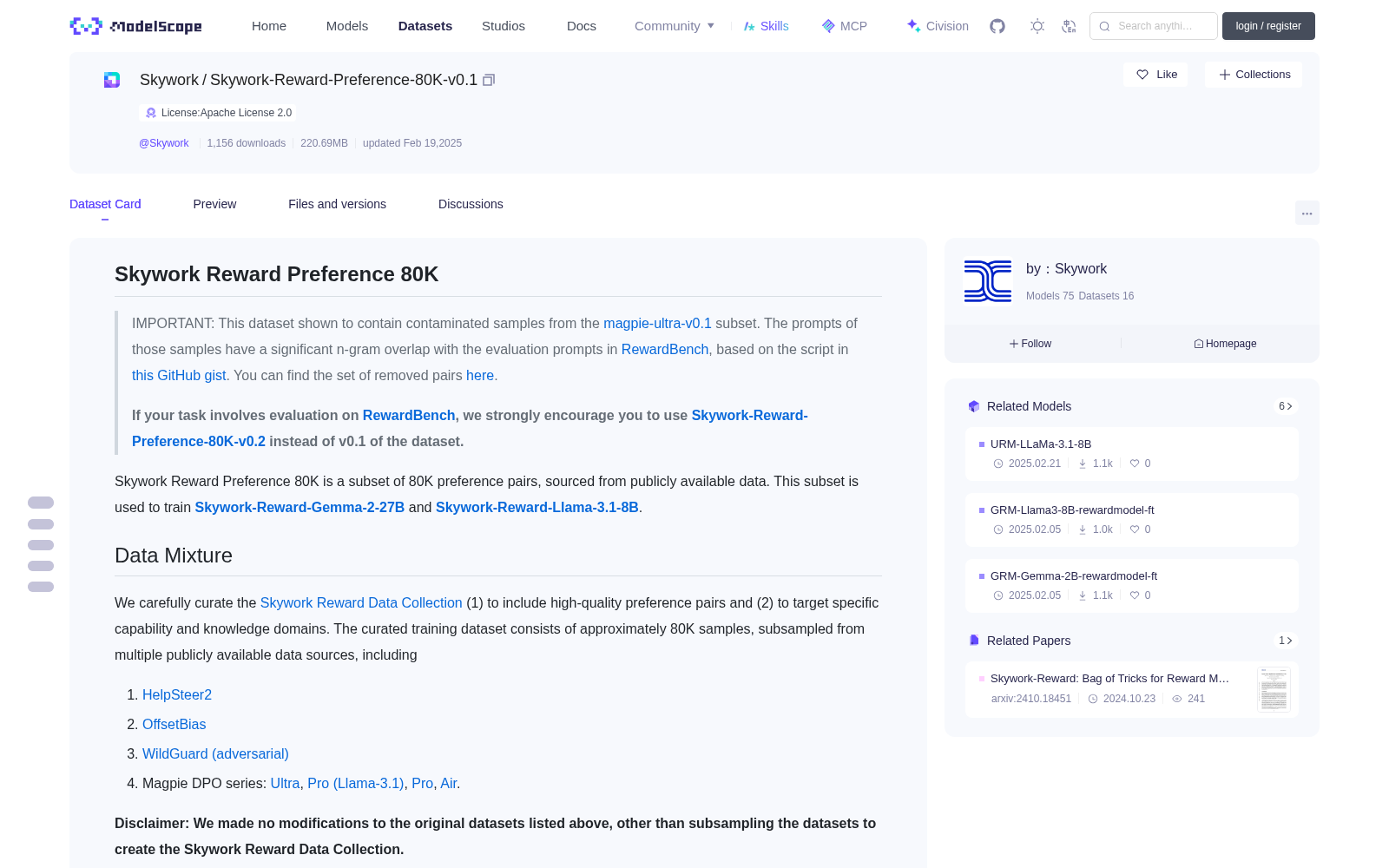The height and width of the screenshot is (868, 1389).
Task: Open the MCP link in navigation
Action: pos(845,26)
